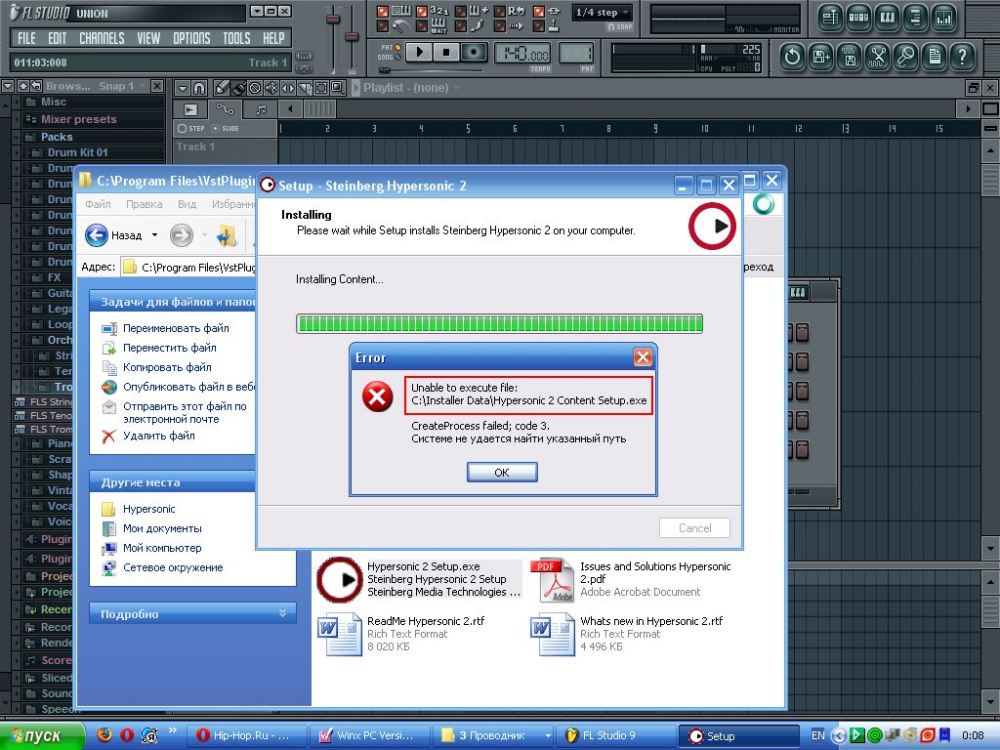1000x750 pixels.
Task: Select Hypersonic 2 Setup.exe file in Explorer
Action: (418, 579)
